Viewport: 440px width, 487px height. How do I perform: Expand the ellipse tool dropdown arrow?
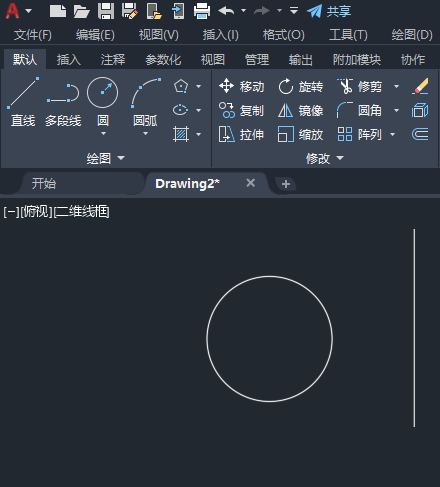[x=198, y=110]
